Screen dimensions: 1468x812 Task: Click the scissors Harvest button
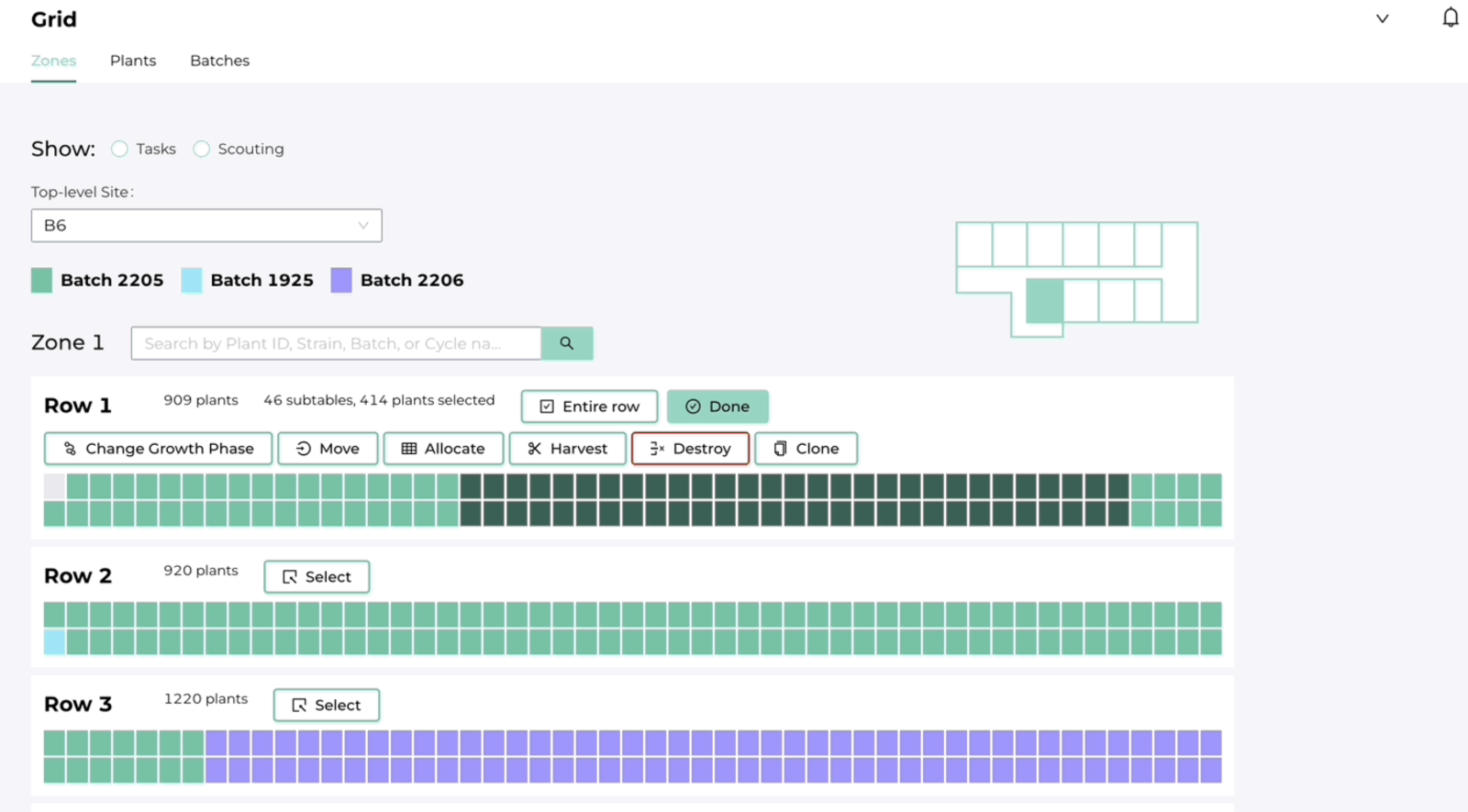tap(568, 449)
